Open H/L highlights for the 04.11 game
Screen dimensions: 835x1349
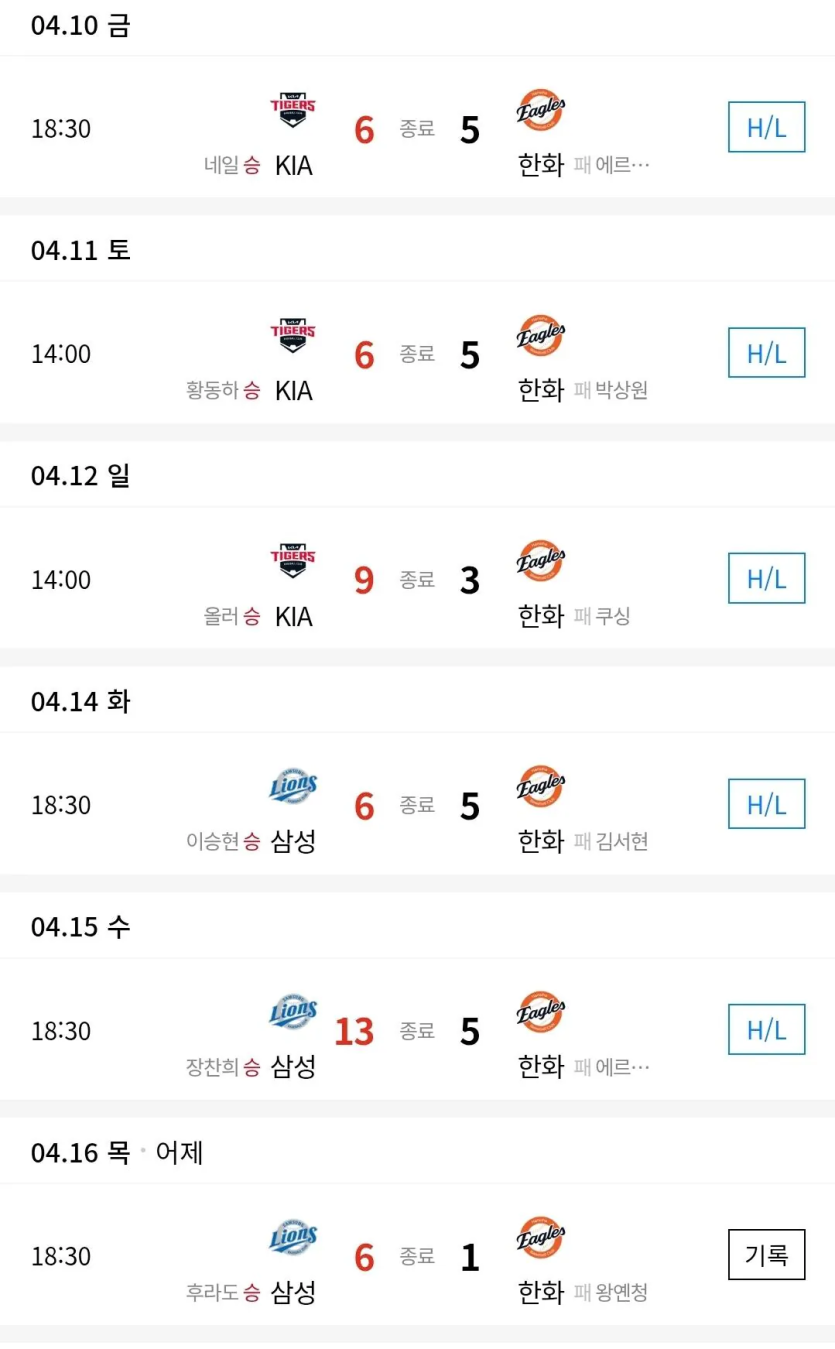(767, 353)
